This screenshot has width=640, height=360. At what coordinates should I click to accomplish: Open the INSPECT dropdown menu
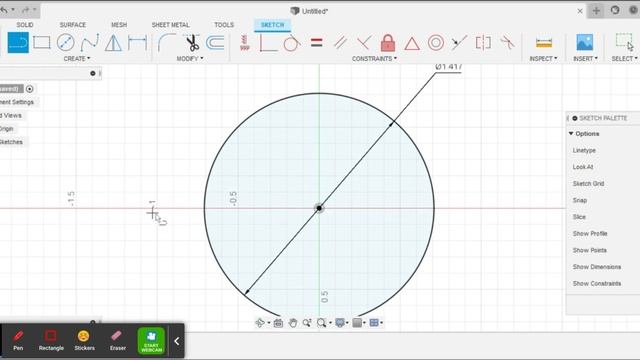[x=543, y=59]
